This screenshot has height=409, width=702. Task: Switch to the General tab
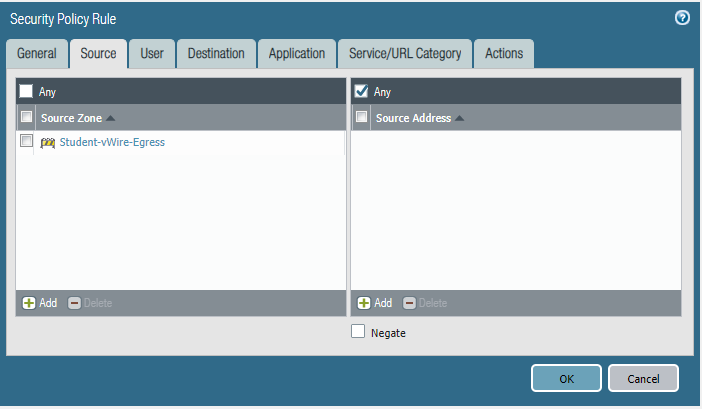pyautogui.click(x=37, y=54)
